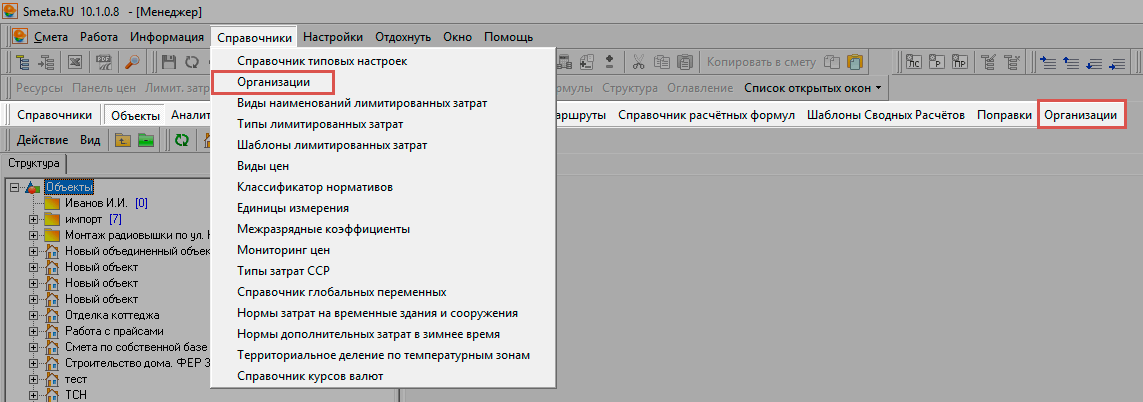Click the floppy disk save icon
This screenshot has height=402, width=1143.
[169, 63]
